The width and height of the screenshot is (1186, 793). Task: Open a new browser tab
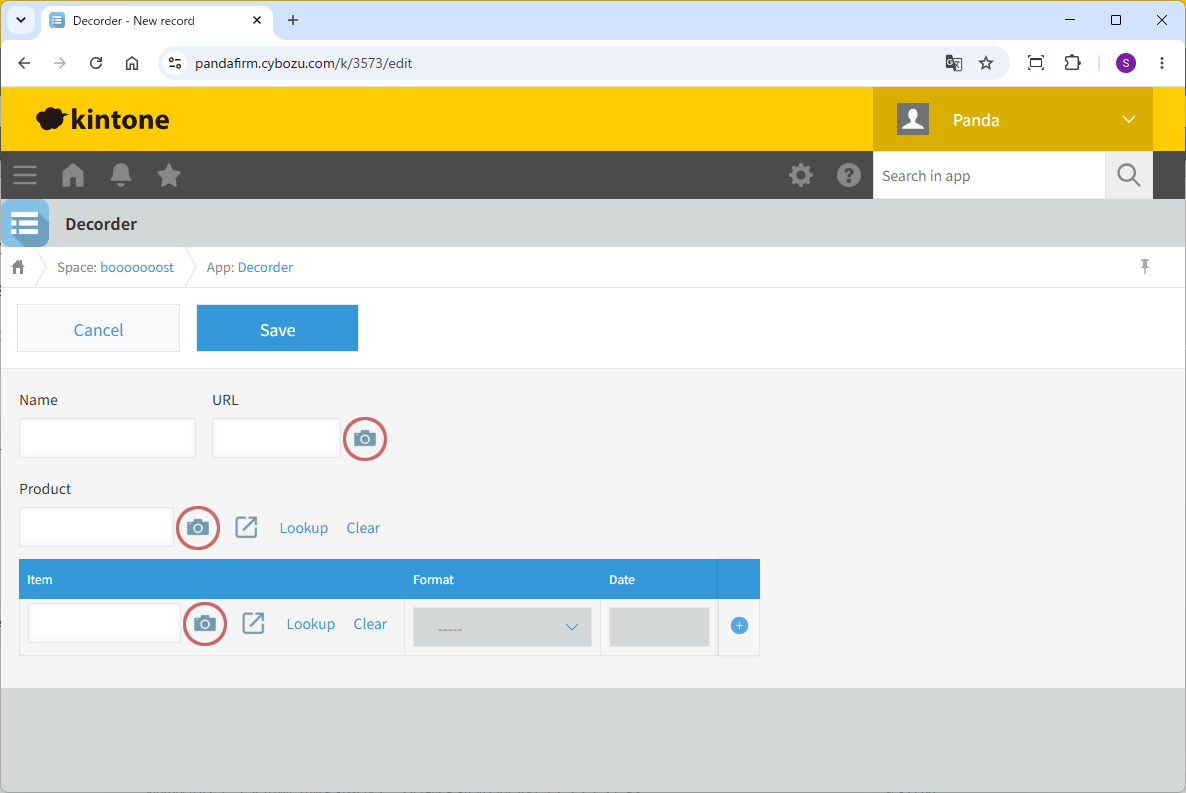click(x=293, y=20)
